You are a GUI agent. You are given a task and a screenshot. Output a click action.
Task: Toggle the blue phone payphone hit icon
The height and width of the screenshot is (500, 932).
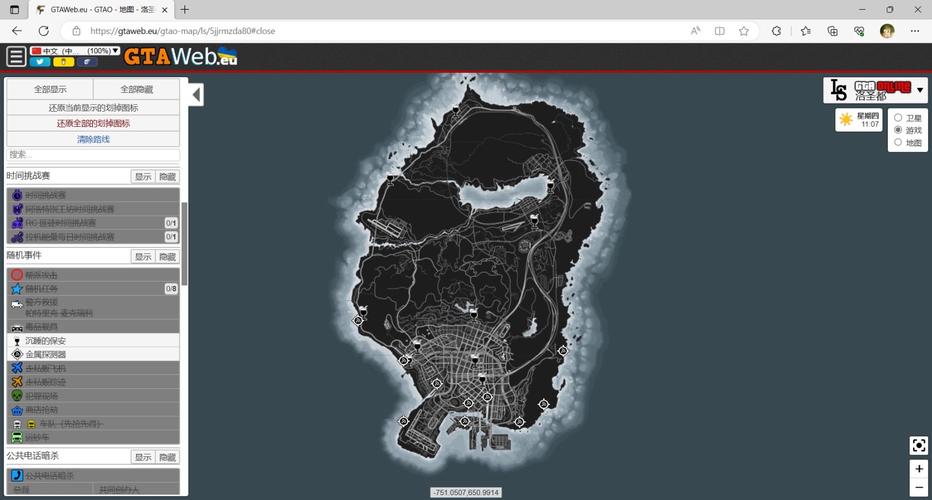pyautogui.click(x=17, y=475)
